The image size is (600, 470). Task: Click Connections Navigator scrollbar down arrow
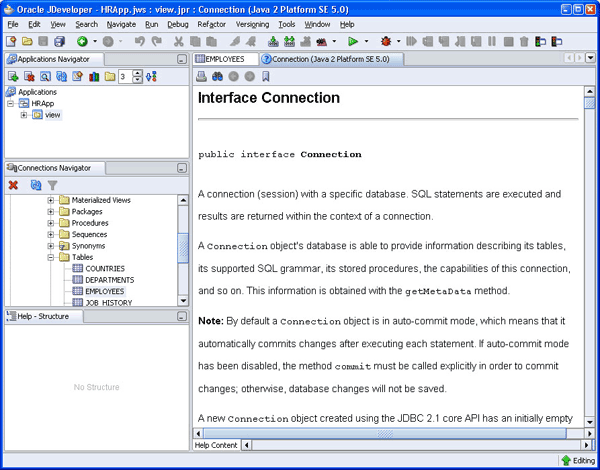183,301
